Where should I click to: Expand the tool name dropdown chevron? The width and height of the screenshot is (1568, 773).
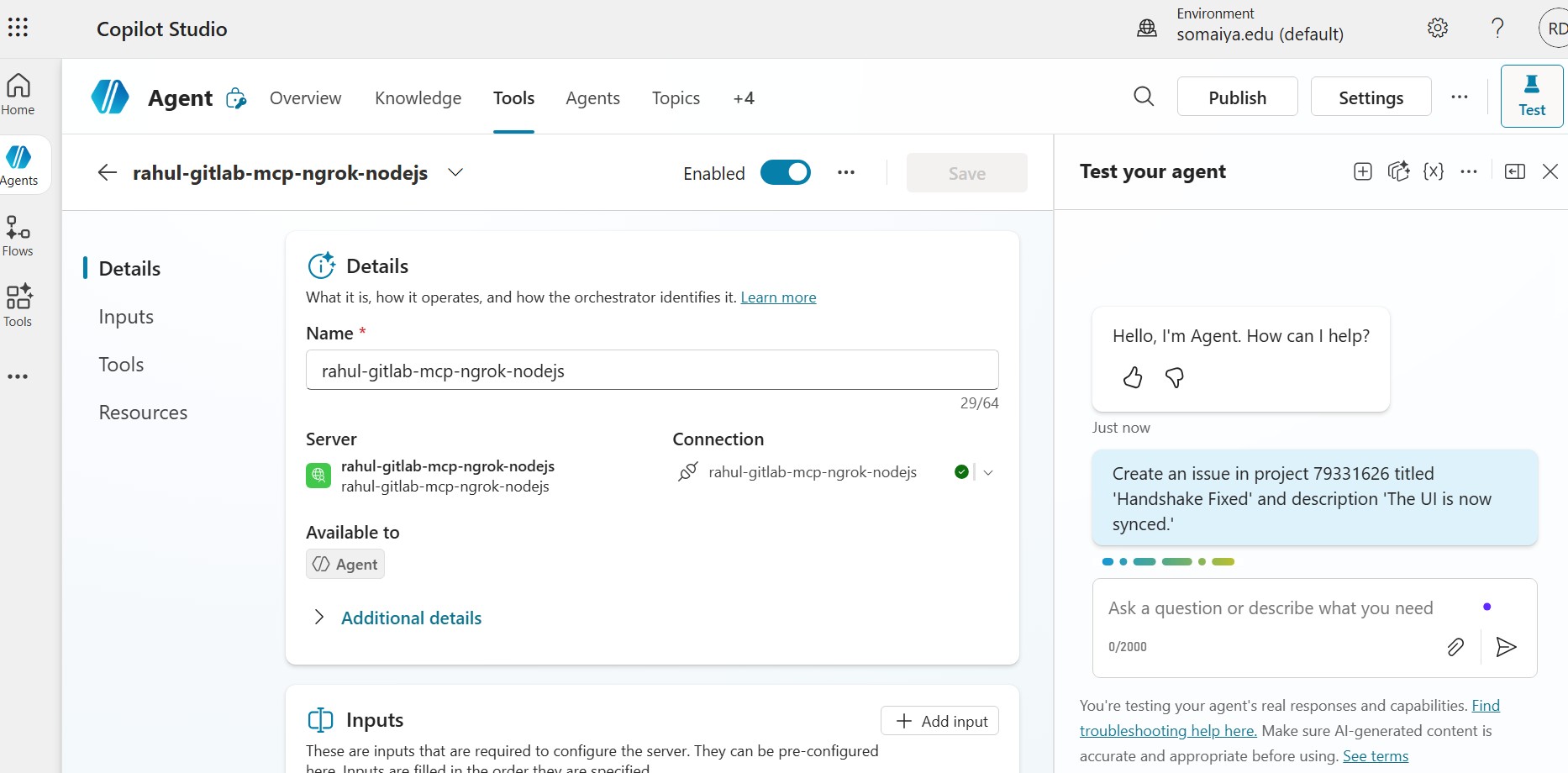[x=455, y=172]
